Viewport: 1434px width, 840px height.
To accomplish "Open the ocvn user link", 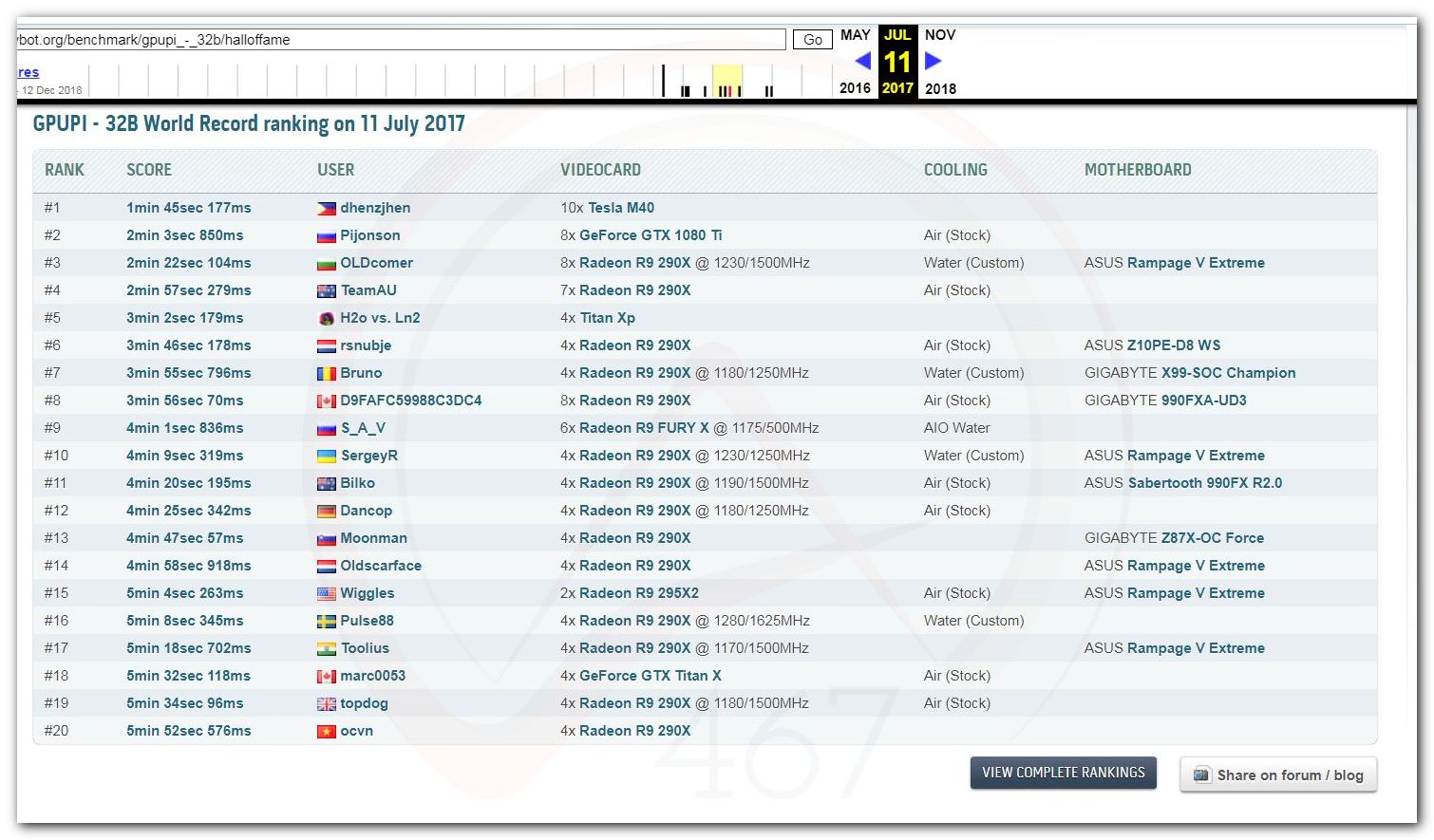I will coord(357,731).
